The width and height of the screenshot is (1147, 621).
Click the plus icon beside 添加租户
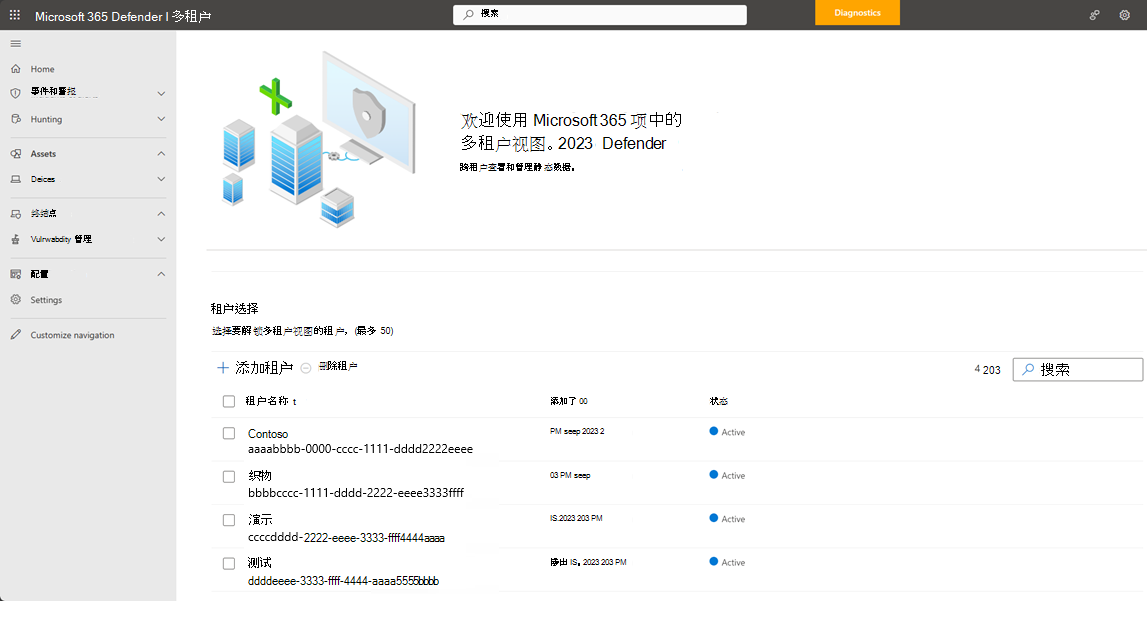pyautogui.click(x=223, y=368)
